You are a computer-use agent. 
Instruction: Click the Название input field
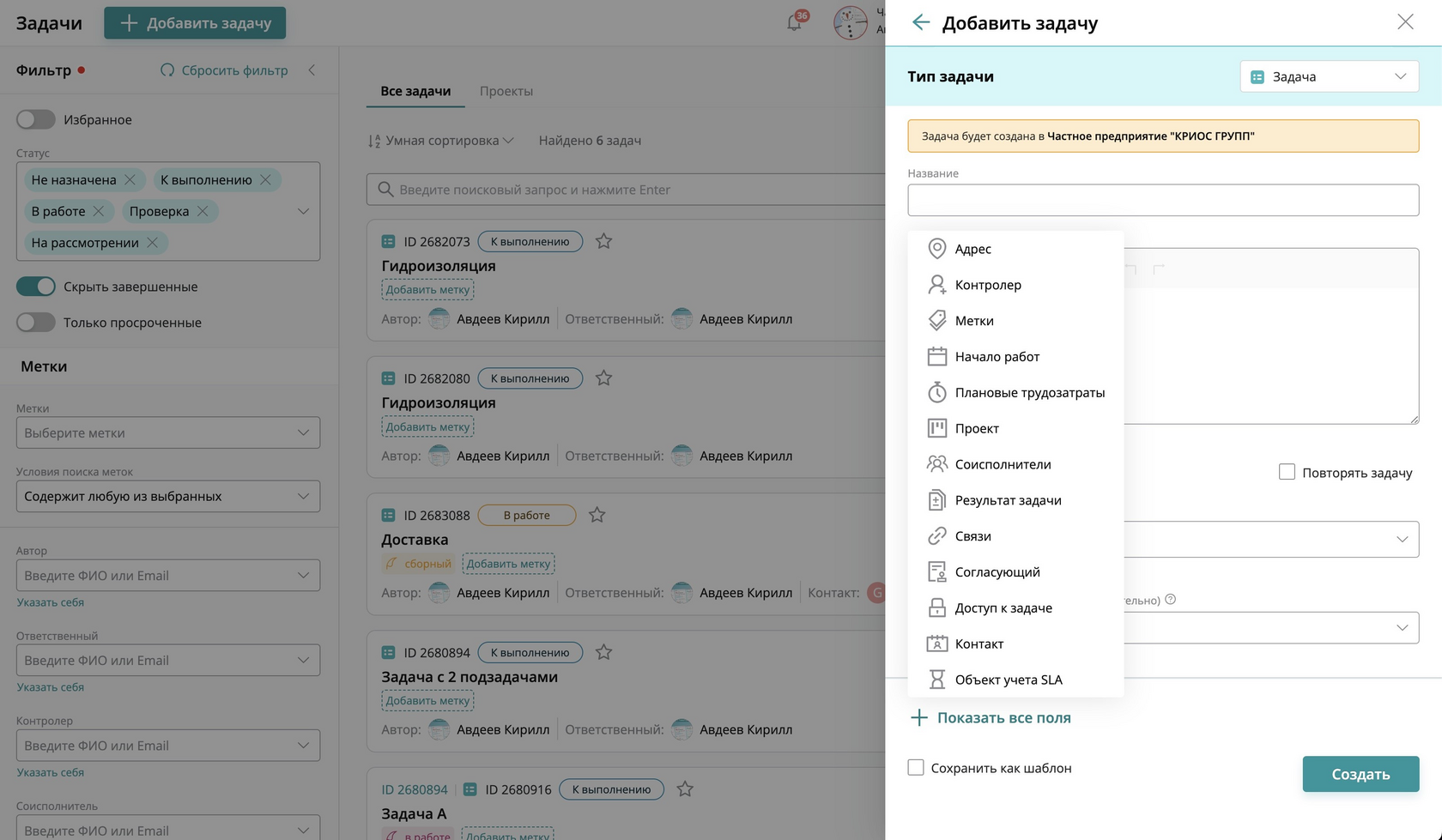point(1163,200)
